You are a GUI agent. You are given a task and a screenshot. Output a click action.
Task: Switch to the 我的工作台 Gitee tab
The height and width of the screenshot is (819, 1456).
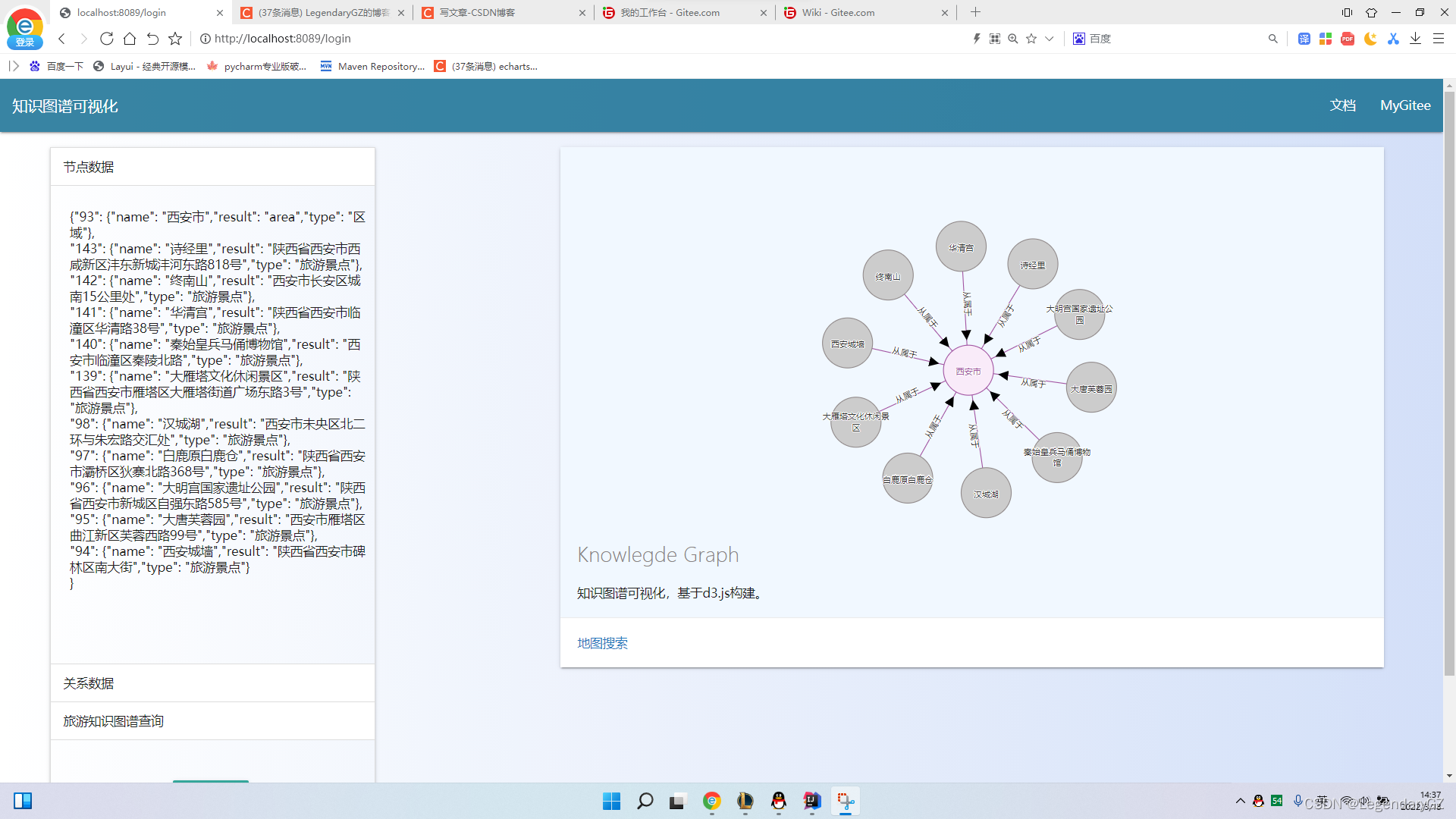[x=685, y=13]
